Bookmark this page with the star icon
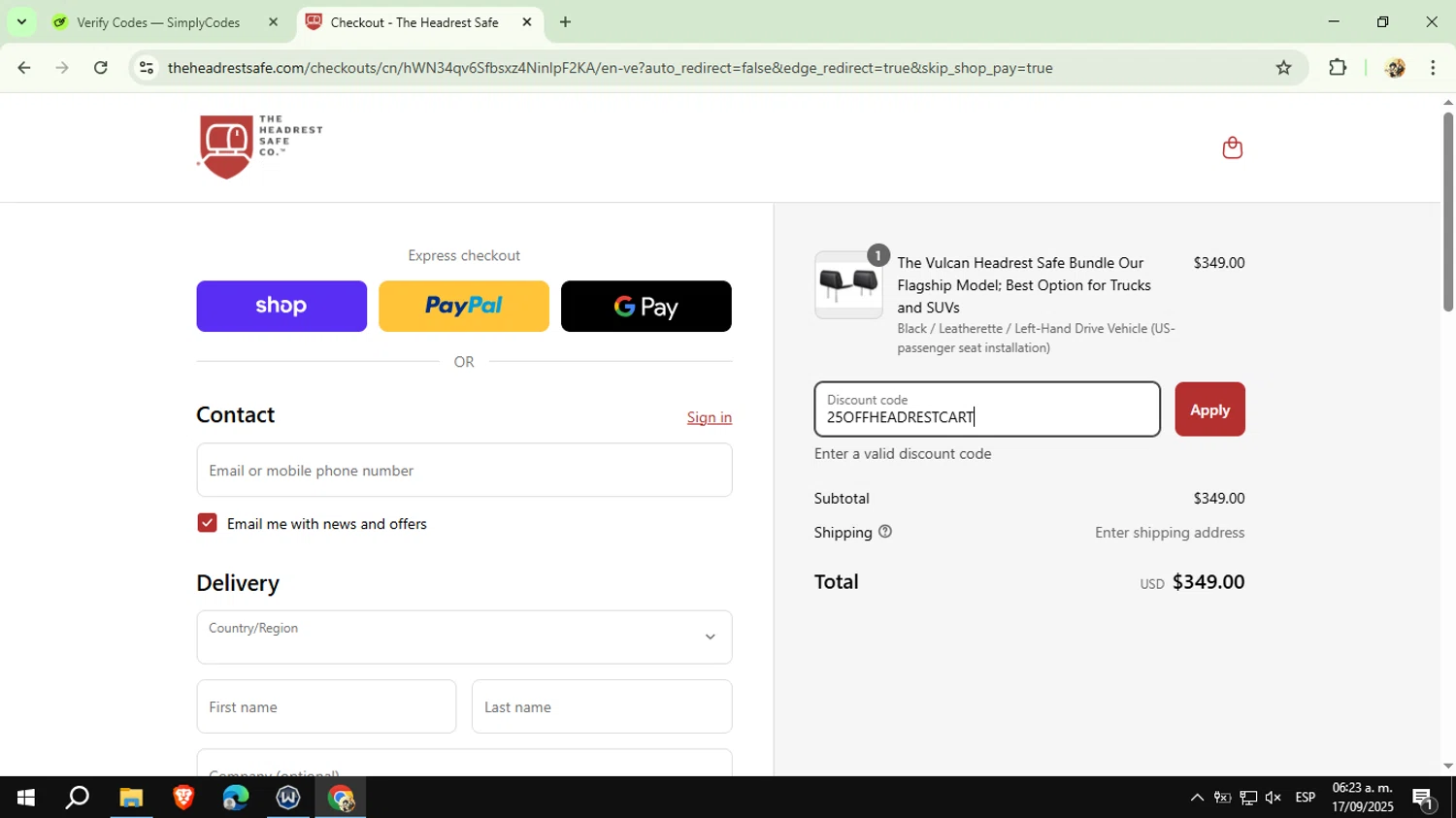This screenshot has height=818, width=1456. click(x=1283, y=68)
